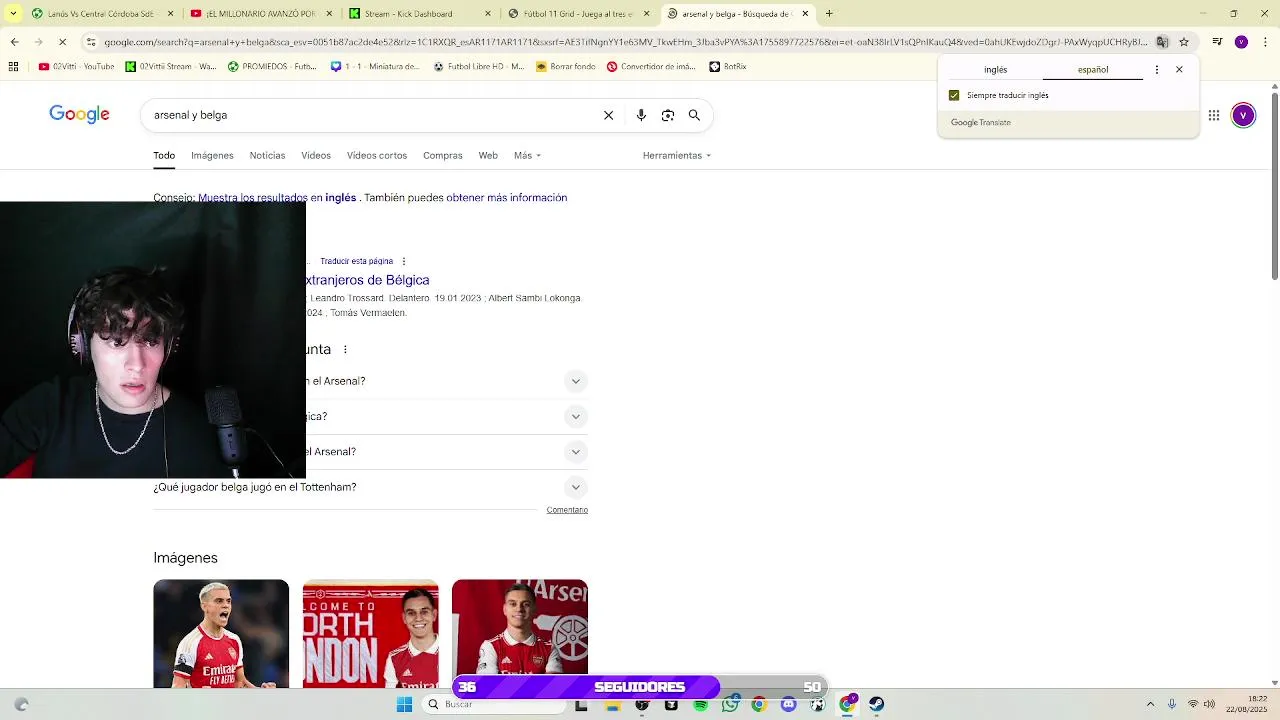Open Steam from the taskbar
The image size is (1280, 720).
[x=876, y=704]
